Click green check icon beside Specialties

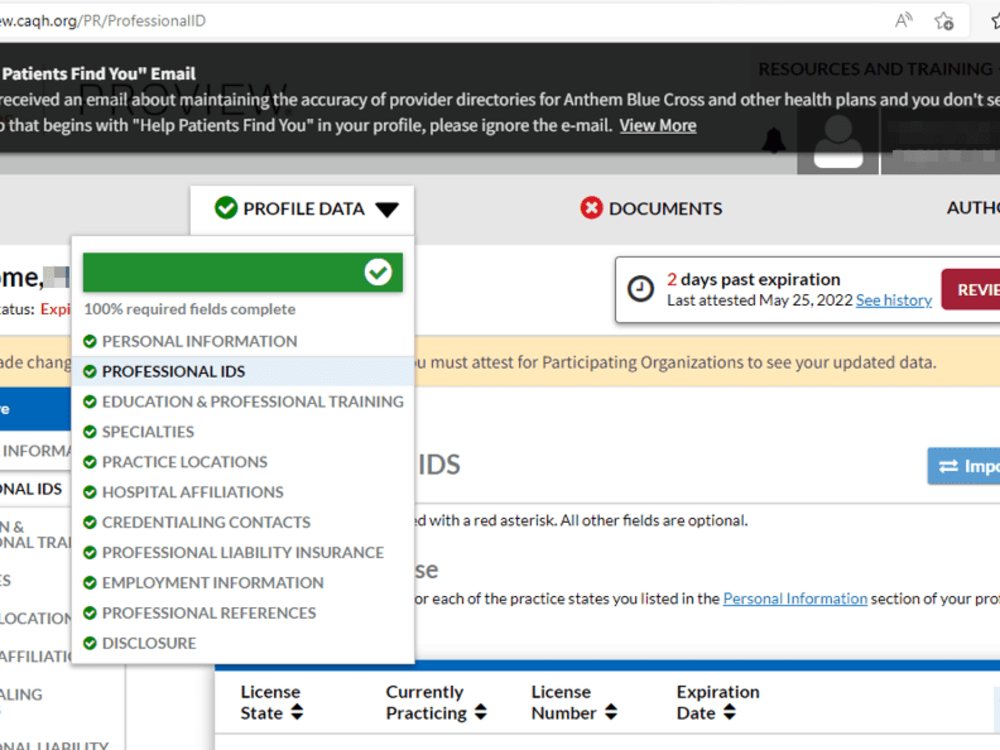pos(90,432)
